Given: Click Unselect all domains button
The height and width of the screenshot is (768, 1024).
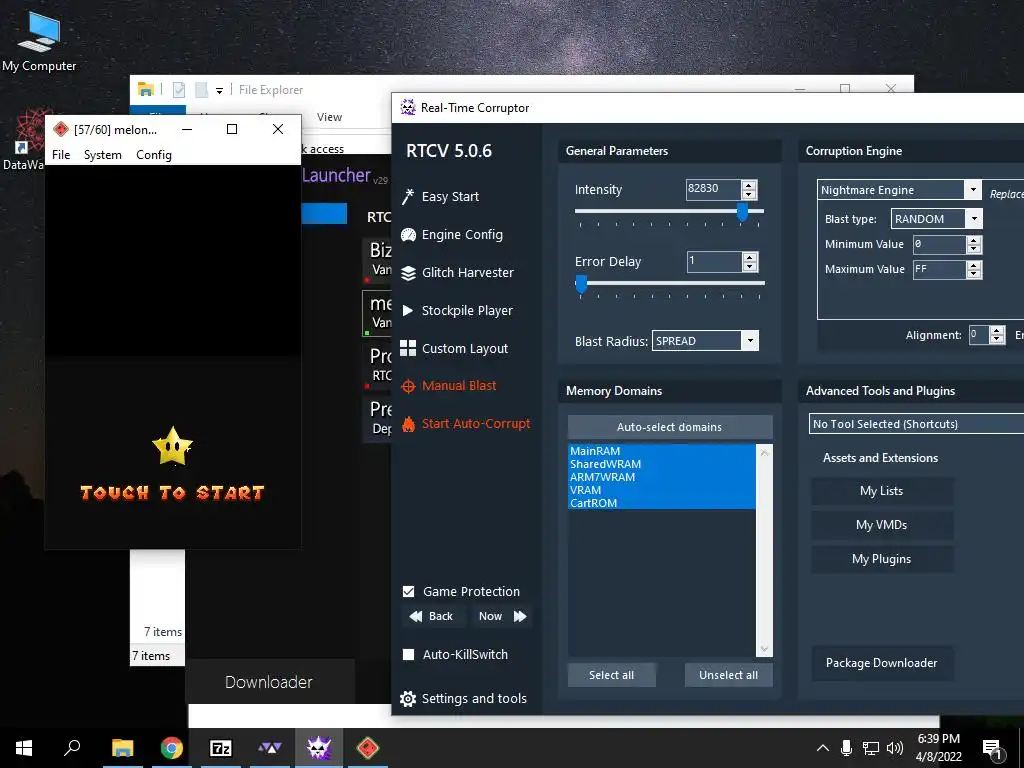Looking at the screenshot, I should (x=728, y=675).
